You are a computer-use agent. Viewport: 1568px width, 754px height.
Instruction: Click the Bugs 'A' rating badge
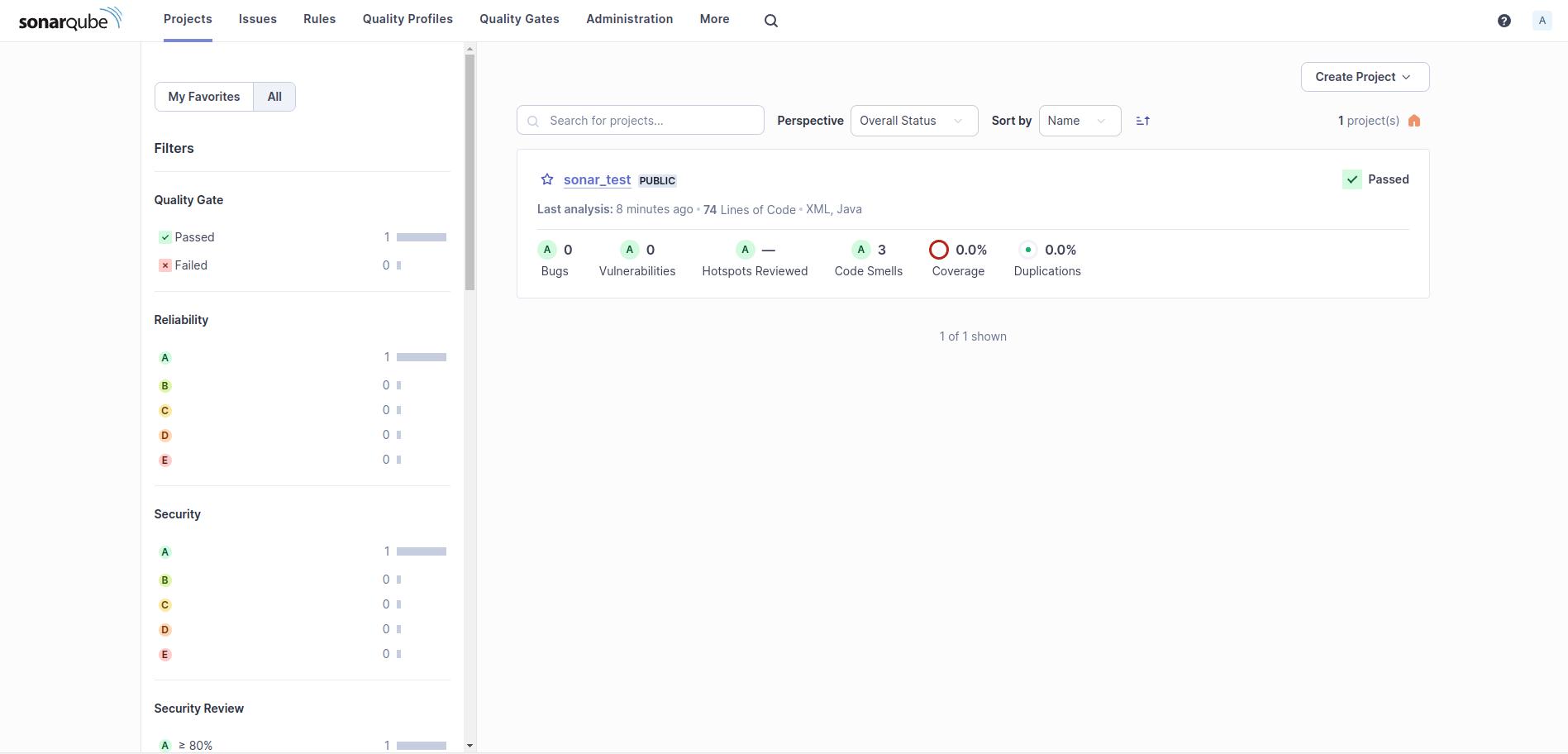(x=547, y=250)
